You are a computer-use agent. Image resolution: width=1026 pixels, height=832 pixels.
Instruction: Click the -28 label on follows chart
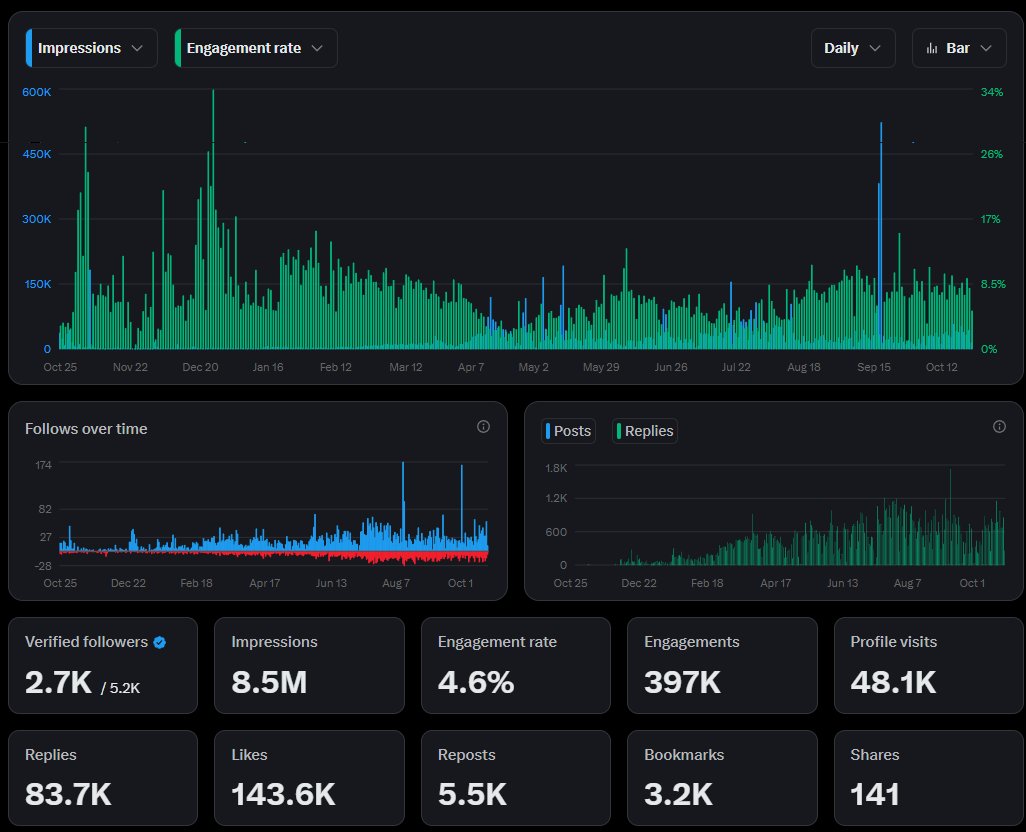(43, 566)
